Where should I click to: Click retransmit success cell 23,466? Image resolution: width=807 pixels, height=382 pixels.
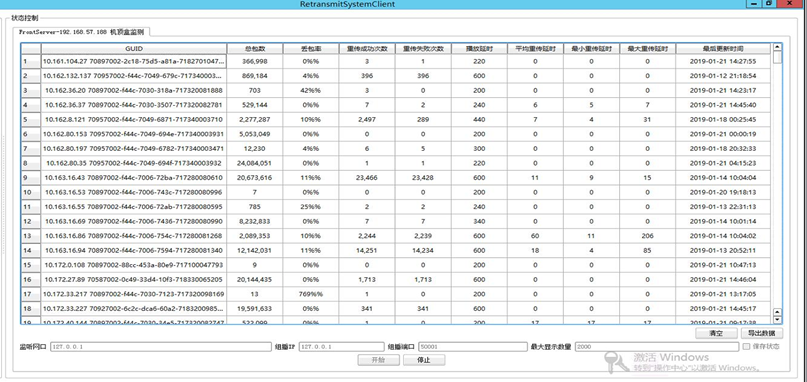point(367,178)
